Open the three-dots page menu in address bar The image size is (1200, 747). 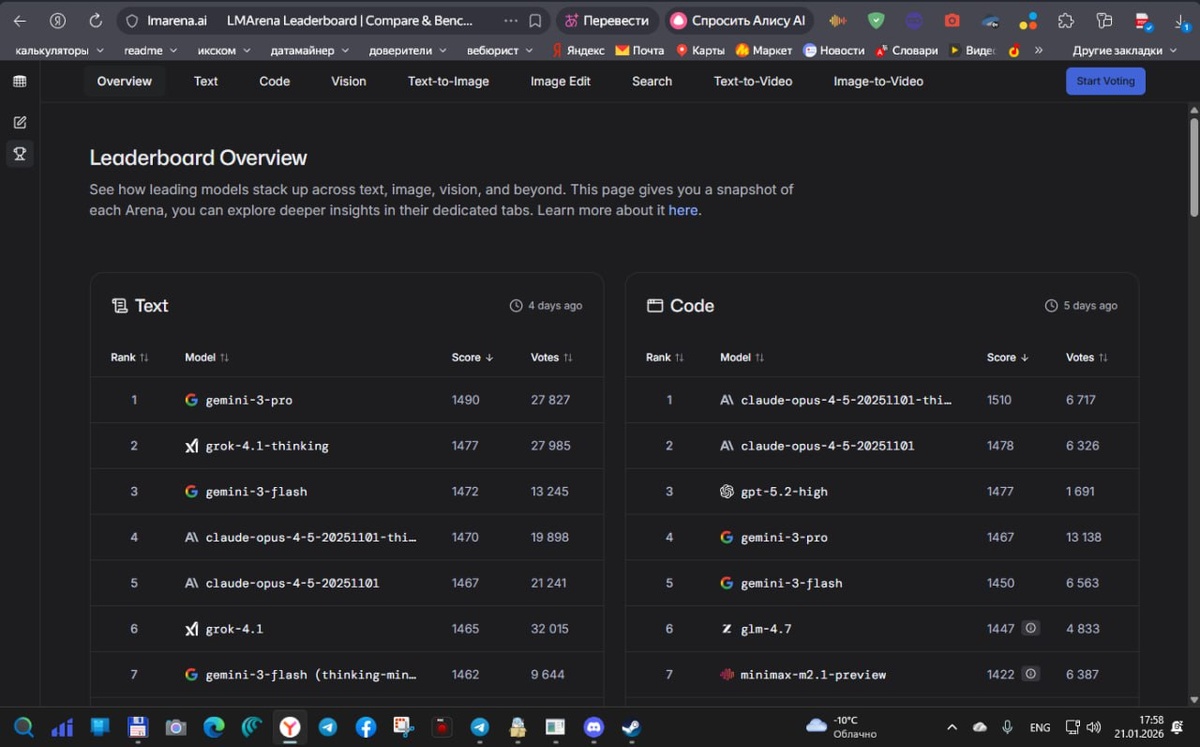[x=511, y=20]
